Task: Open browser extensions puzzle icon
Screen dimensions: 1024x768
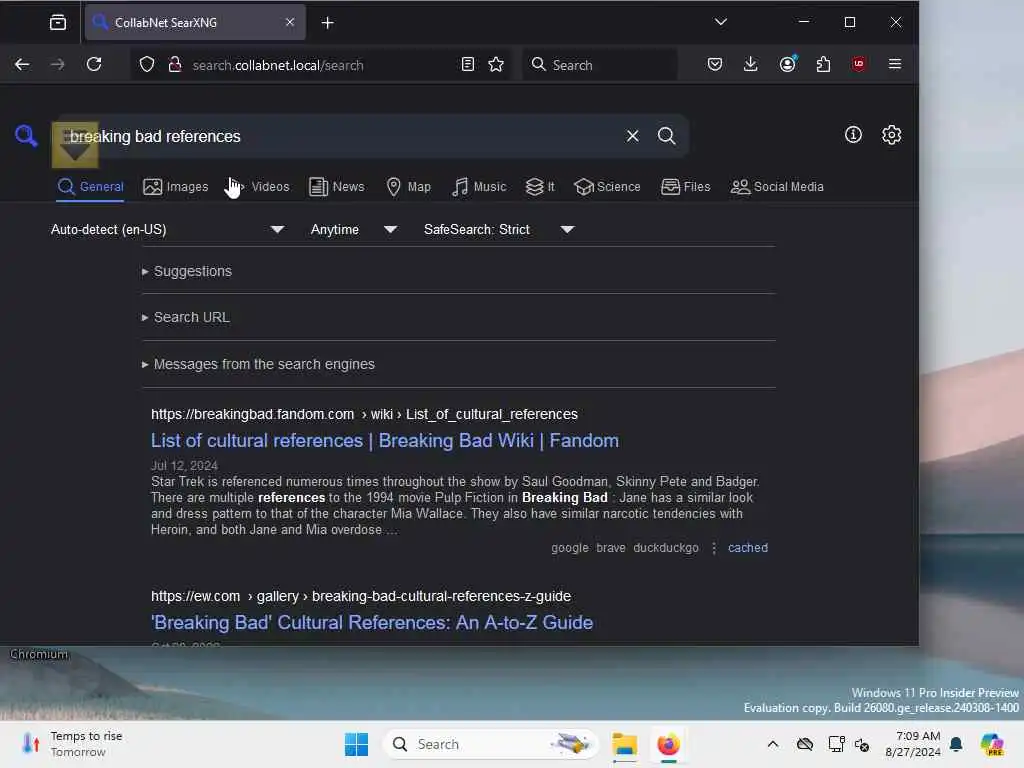Action: point(824,64)
